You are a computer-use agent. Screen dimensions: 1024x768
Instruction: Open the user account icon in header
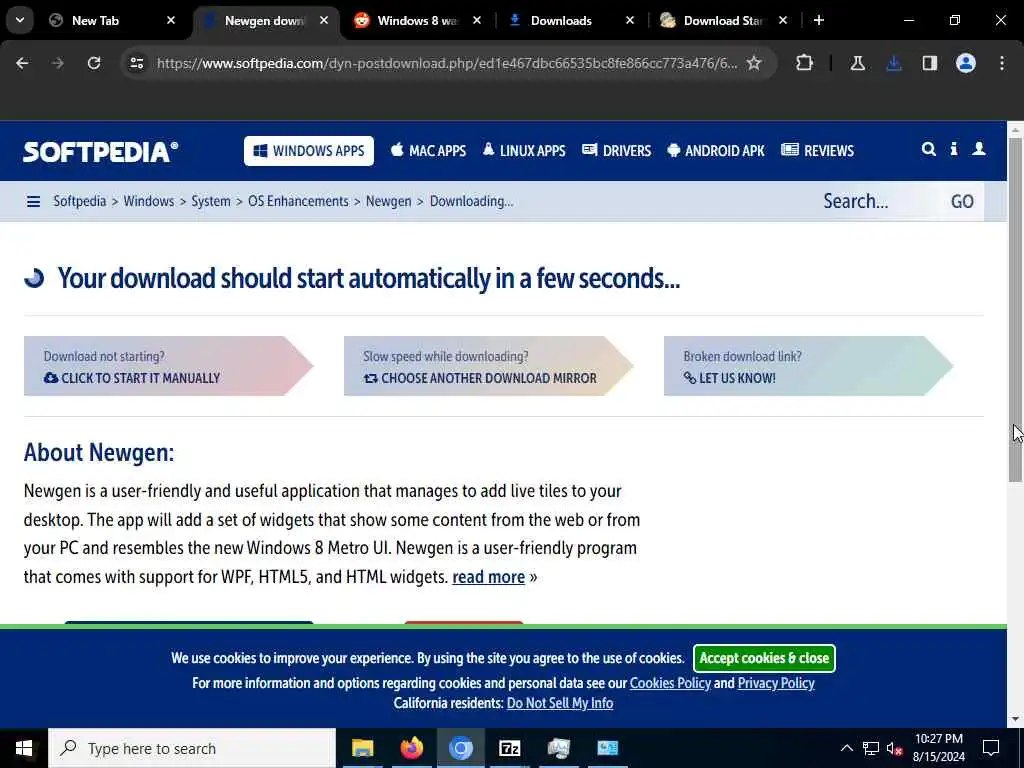pyautogui.click(x=979, y=150)
